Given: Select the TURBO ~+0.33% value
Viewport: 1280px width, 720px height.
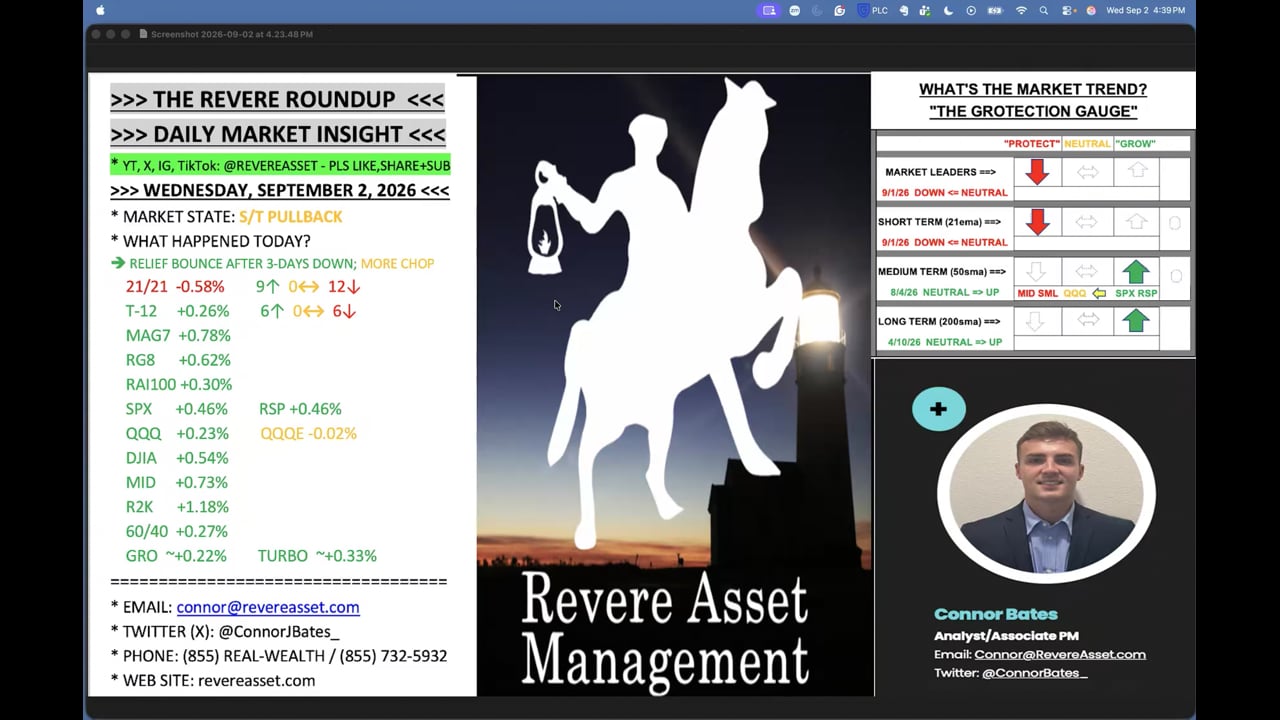Looking at the screenshot, I should pos(317,556).
